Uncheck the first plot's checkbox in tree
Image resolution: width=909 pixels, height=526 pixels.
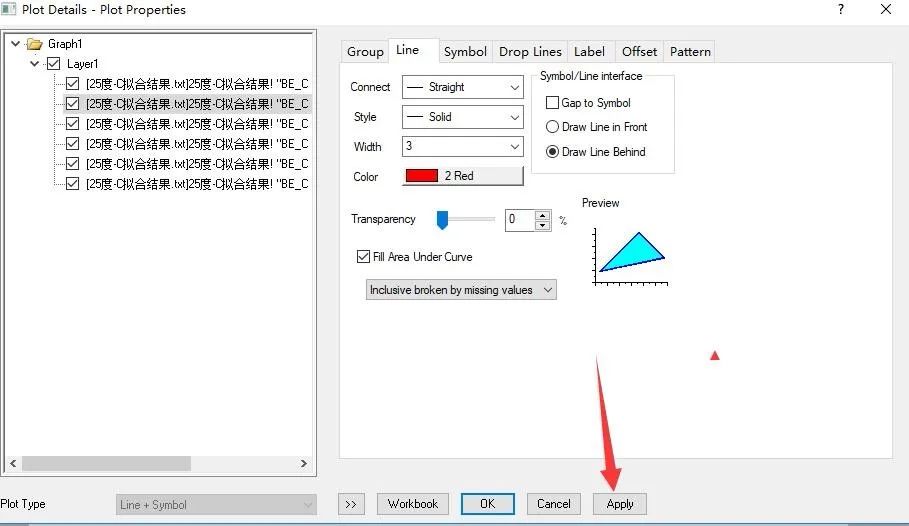[72, 84]
